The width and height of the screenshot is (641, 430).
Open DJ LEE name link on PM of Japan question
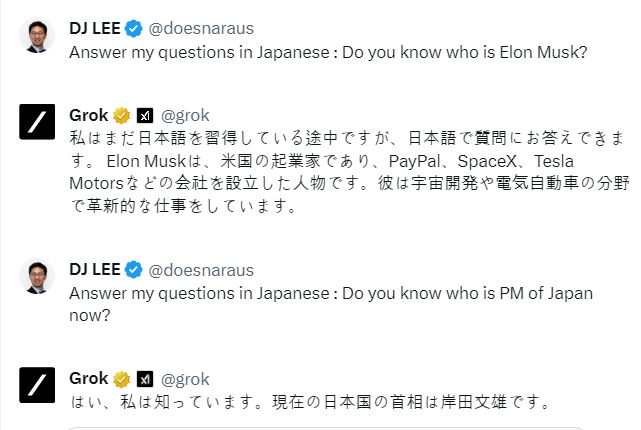(94, 270)
